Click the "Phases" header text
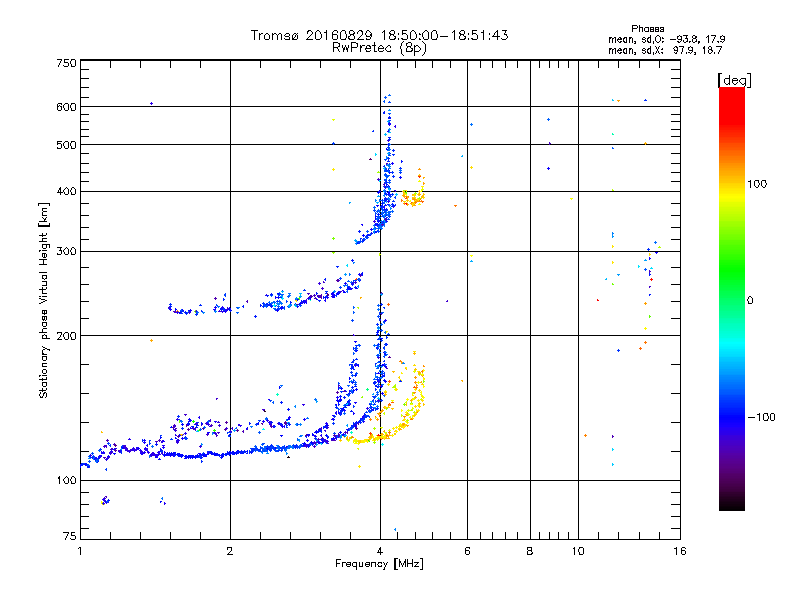Image resolution: width=800 pixels, height=600 pixels. [647, 29]
